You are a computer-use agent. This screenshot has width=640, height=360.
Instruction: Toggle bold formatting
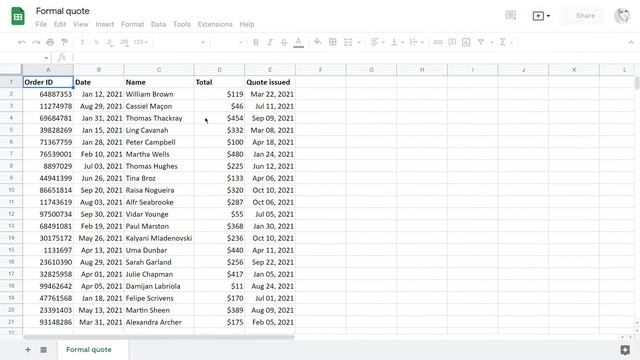256,42
